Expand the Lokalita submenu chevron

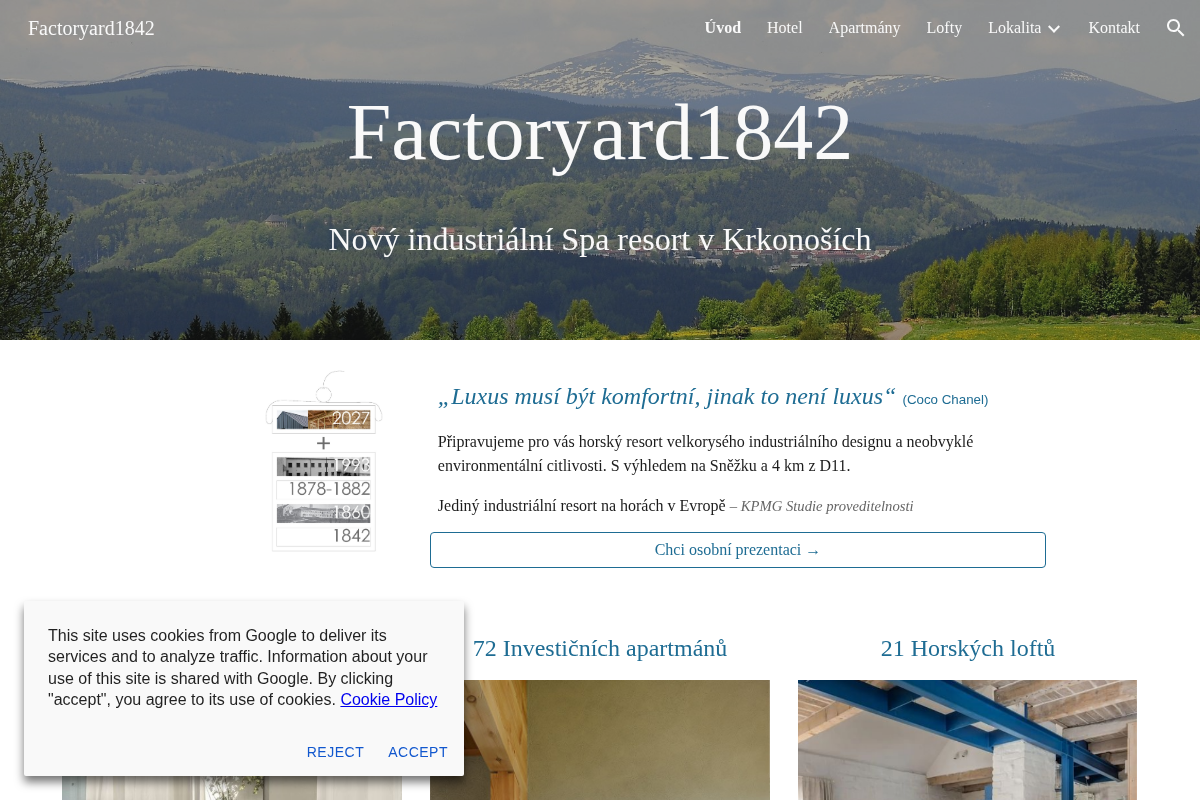pyautogui.click(x=1054, y=29)
